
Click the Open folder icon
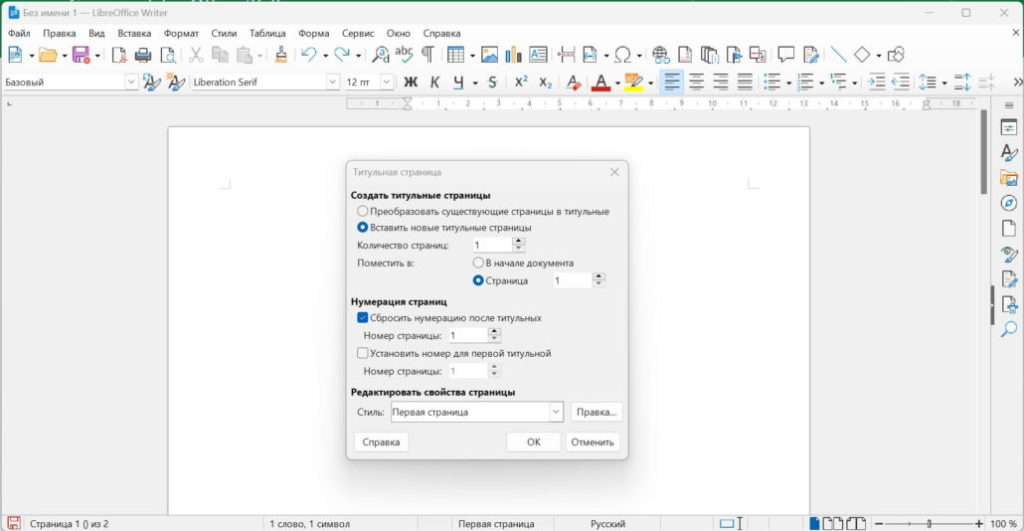click(48, 55)
